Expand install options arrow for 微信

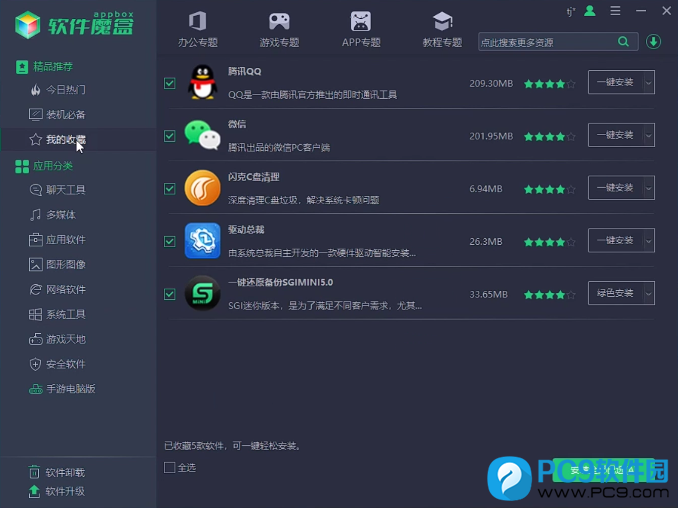tap(649, 135)
